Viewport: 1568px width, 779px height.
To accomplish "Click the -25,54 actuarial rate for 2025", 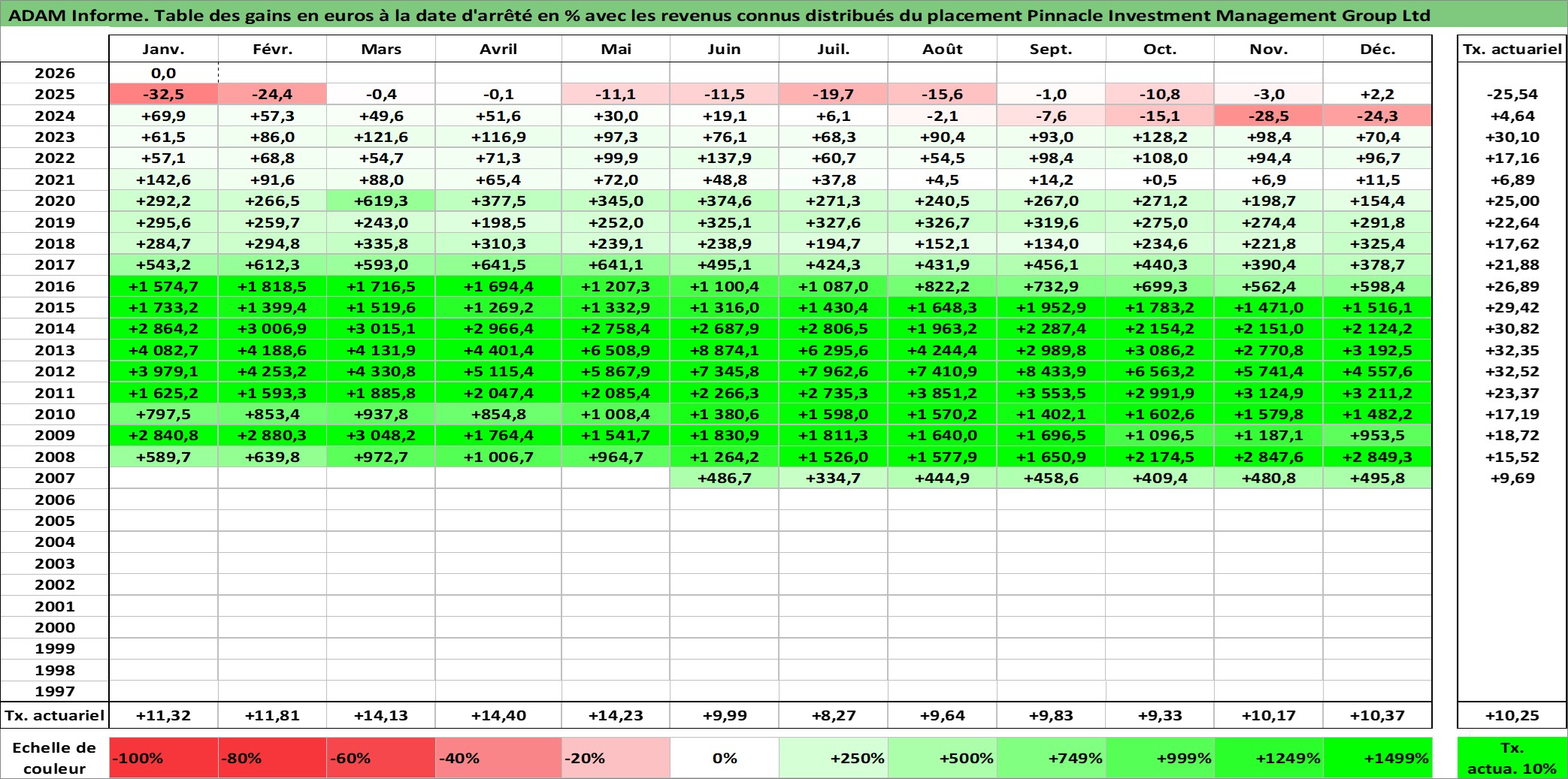I will click(1512, 94).
